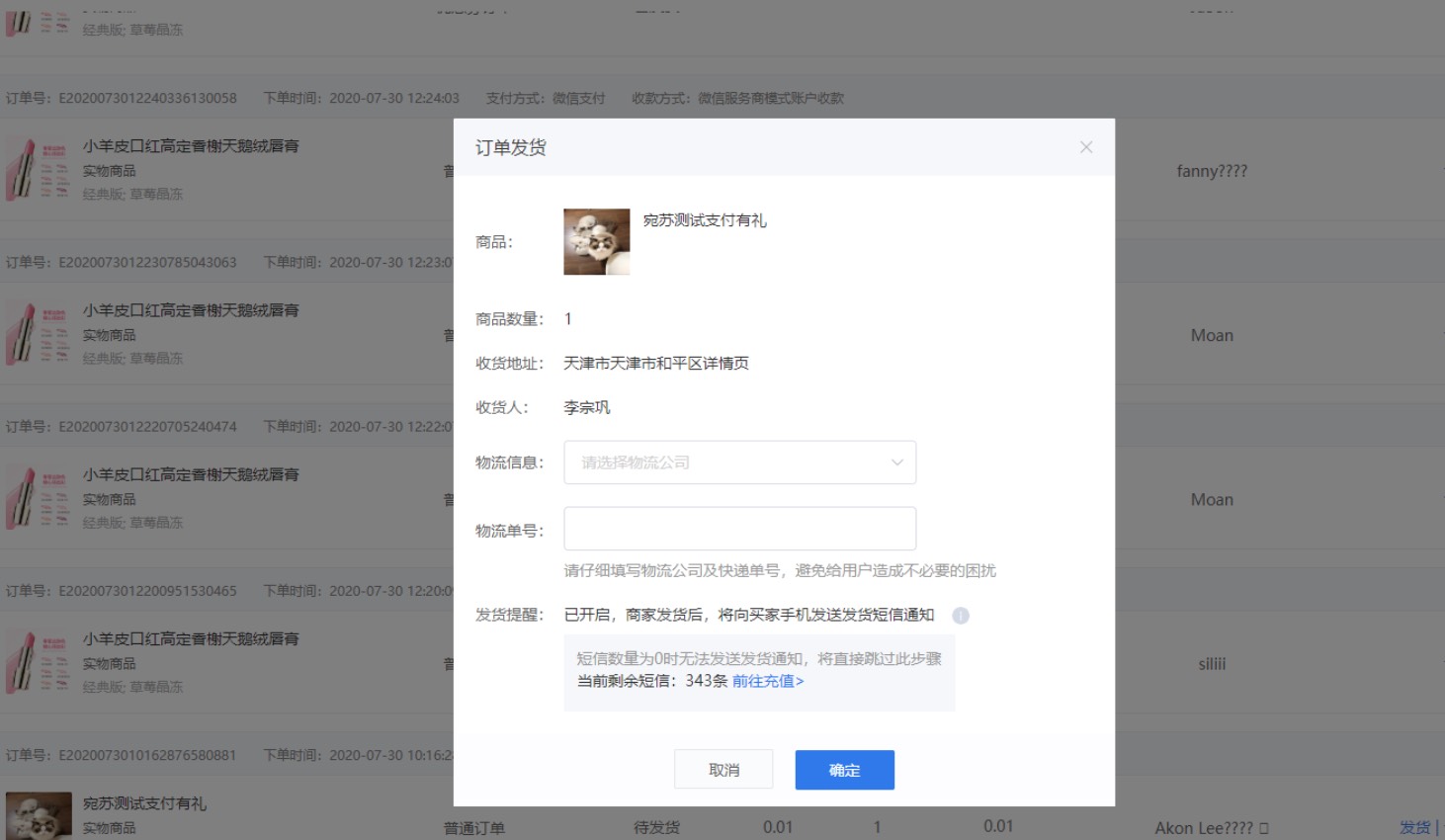
Task: Click lipstick thumbnail of order ending 1530465
Action: [38, 662]
